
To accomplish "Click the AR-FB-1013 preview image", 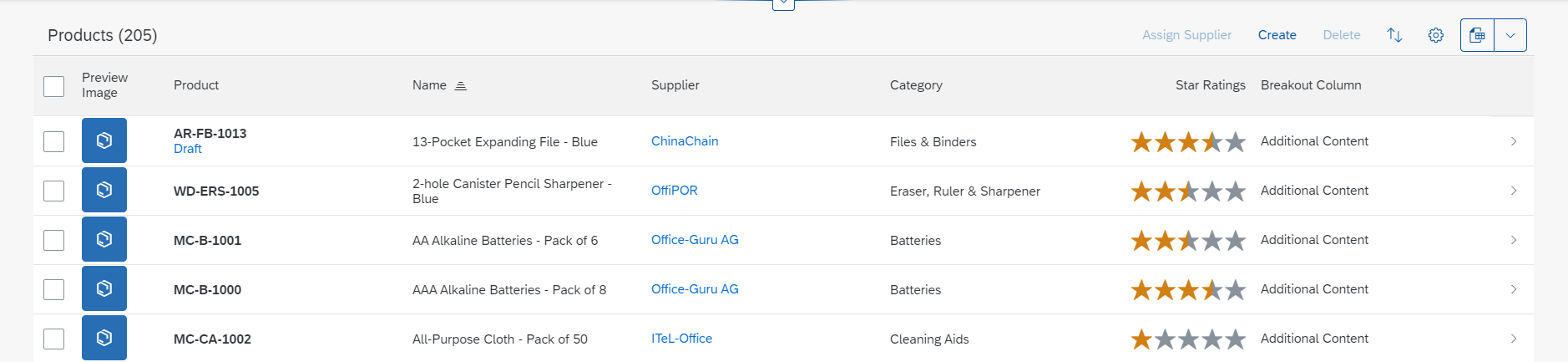I will 104,140.
